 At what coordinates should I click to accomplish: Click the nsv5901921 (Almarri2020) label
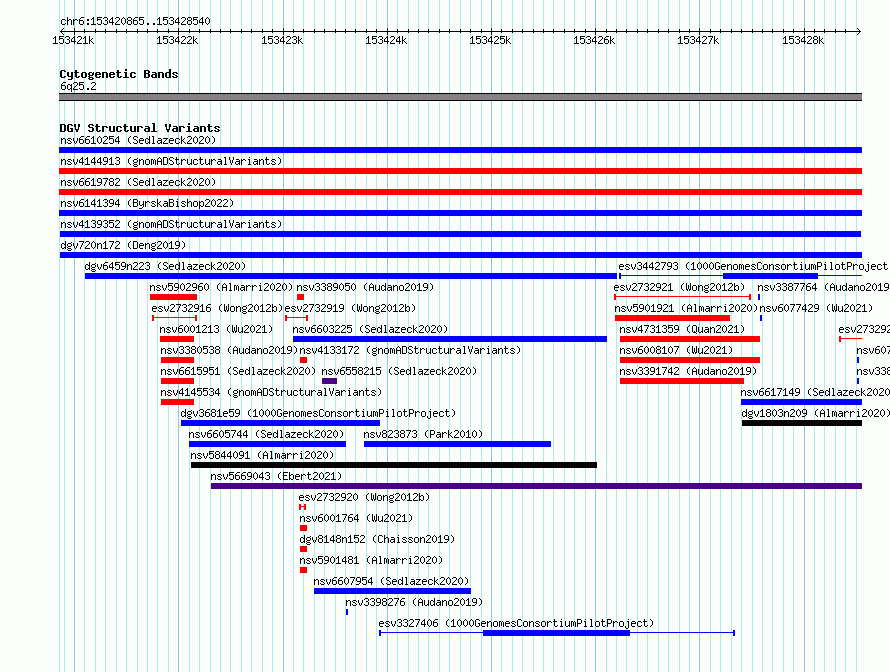coord(686,308)
